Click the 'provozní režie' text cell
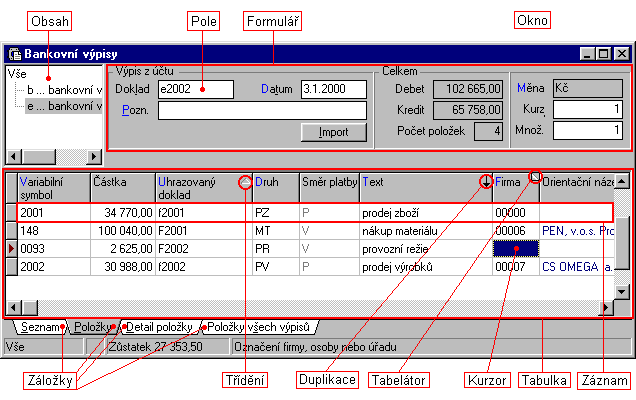Screen dimensions: 636x400 426,249
